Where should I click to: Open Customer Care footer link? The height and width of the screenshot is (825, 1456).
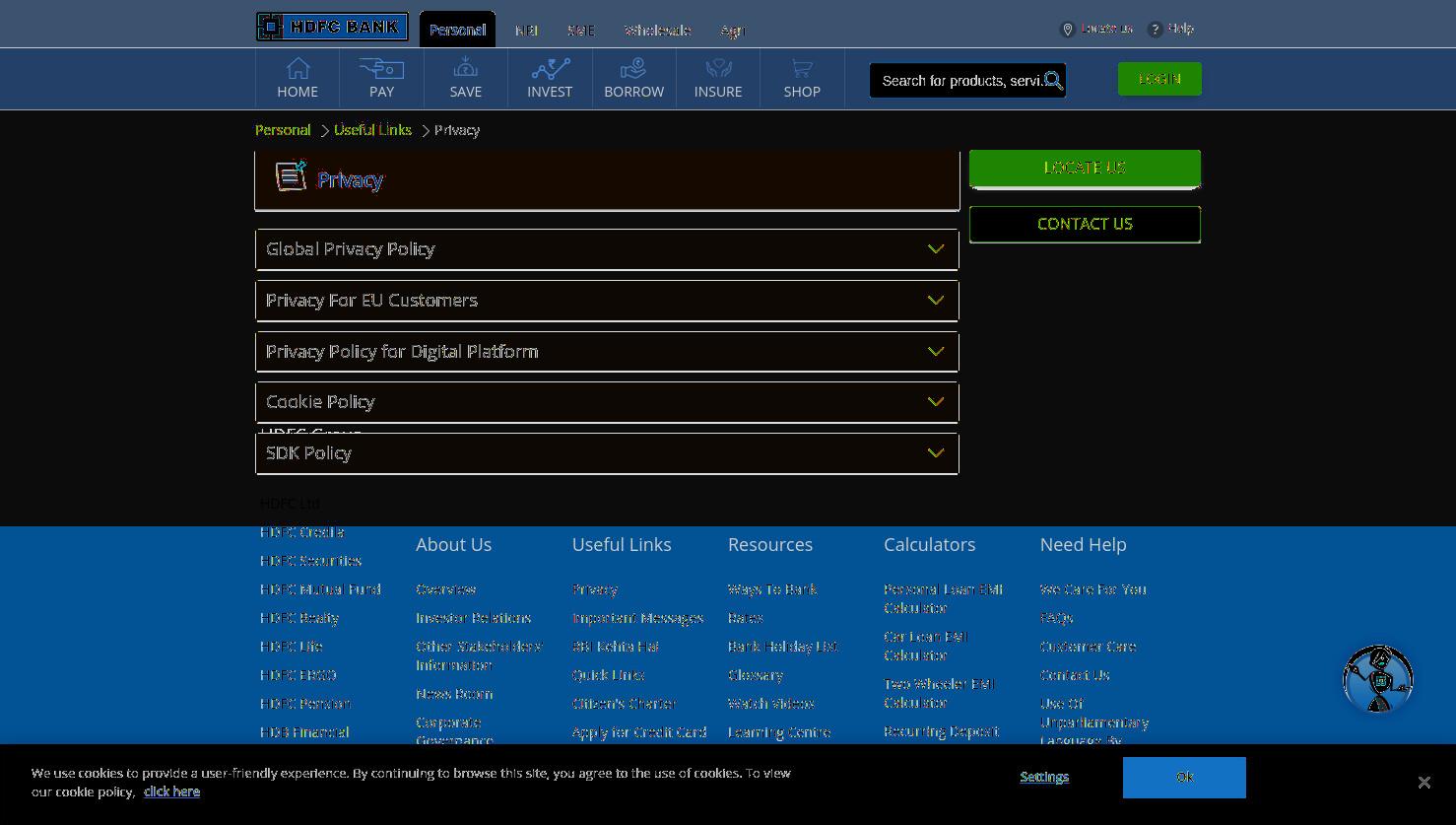1089,647
